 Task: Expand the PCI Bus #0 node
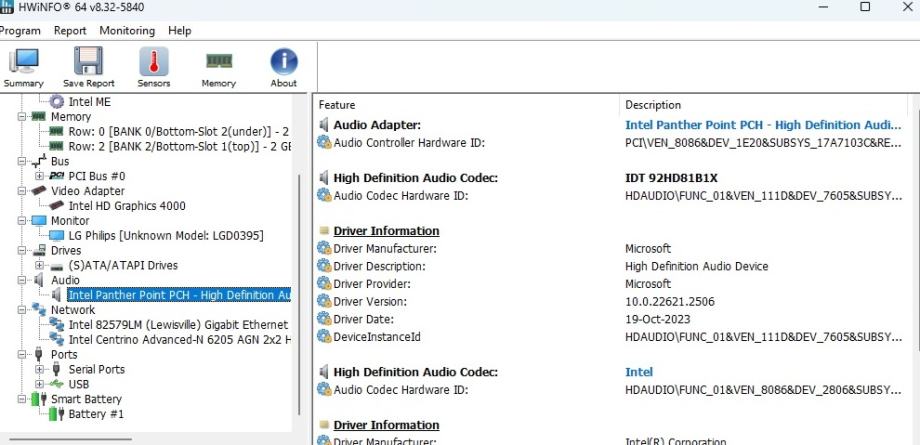click(x=39, y=176)
